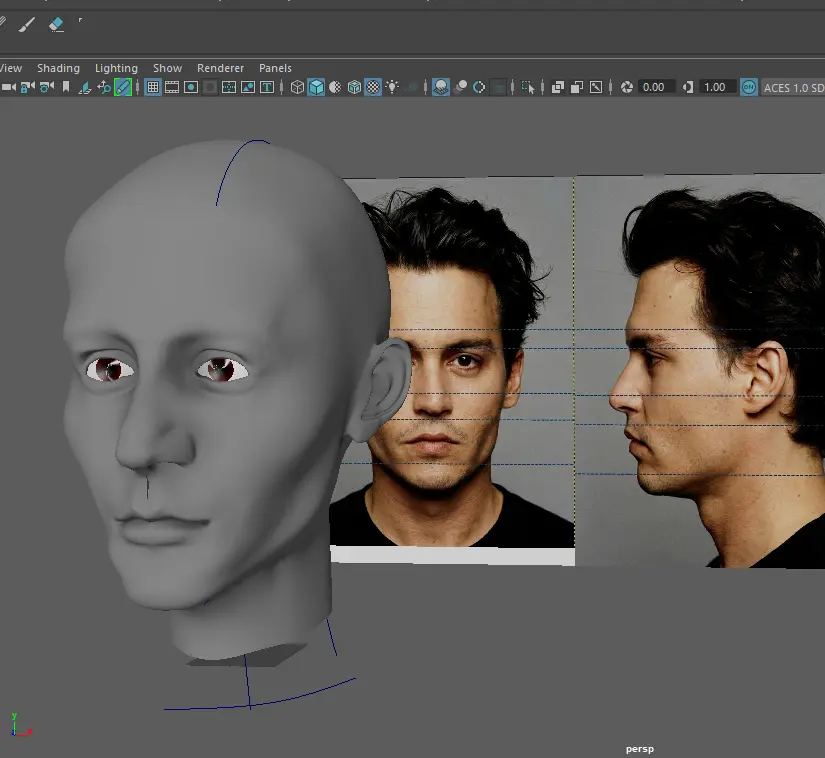This screenshot has height=758, width=825.
Task: Click the lock camera icon
Action: pos(27,88)
